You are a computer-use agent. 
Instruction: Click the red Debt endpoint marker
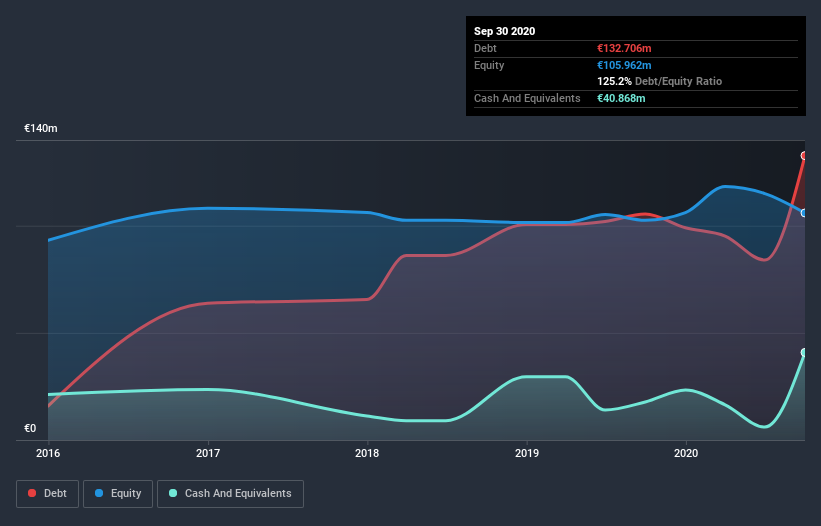tap(804, 155)
